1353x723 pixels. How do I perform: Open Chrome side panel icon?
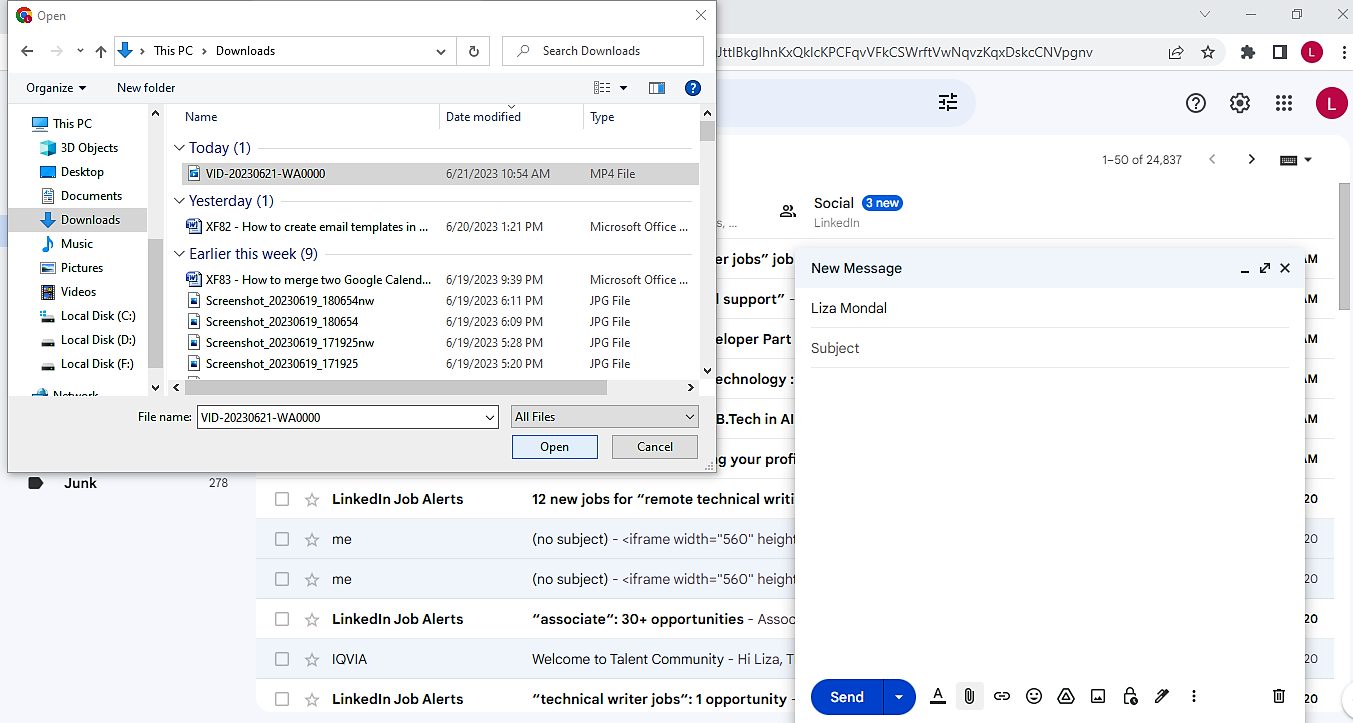[x=1279, y=52]
